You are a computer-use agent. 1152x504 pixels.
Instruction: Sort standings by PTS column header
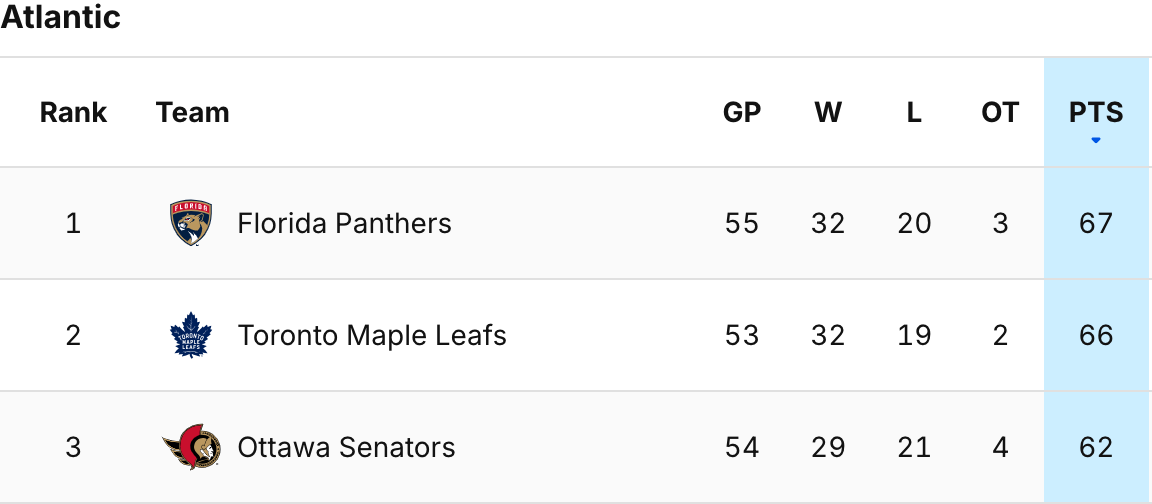1096,112
